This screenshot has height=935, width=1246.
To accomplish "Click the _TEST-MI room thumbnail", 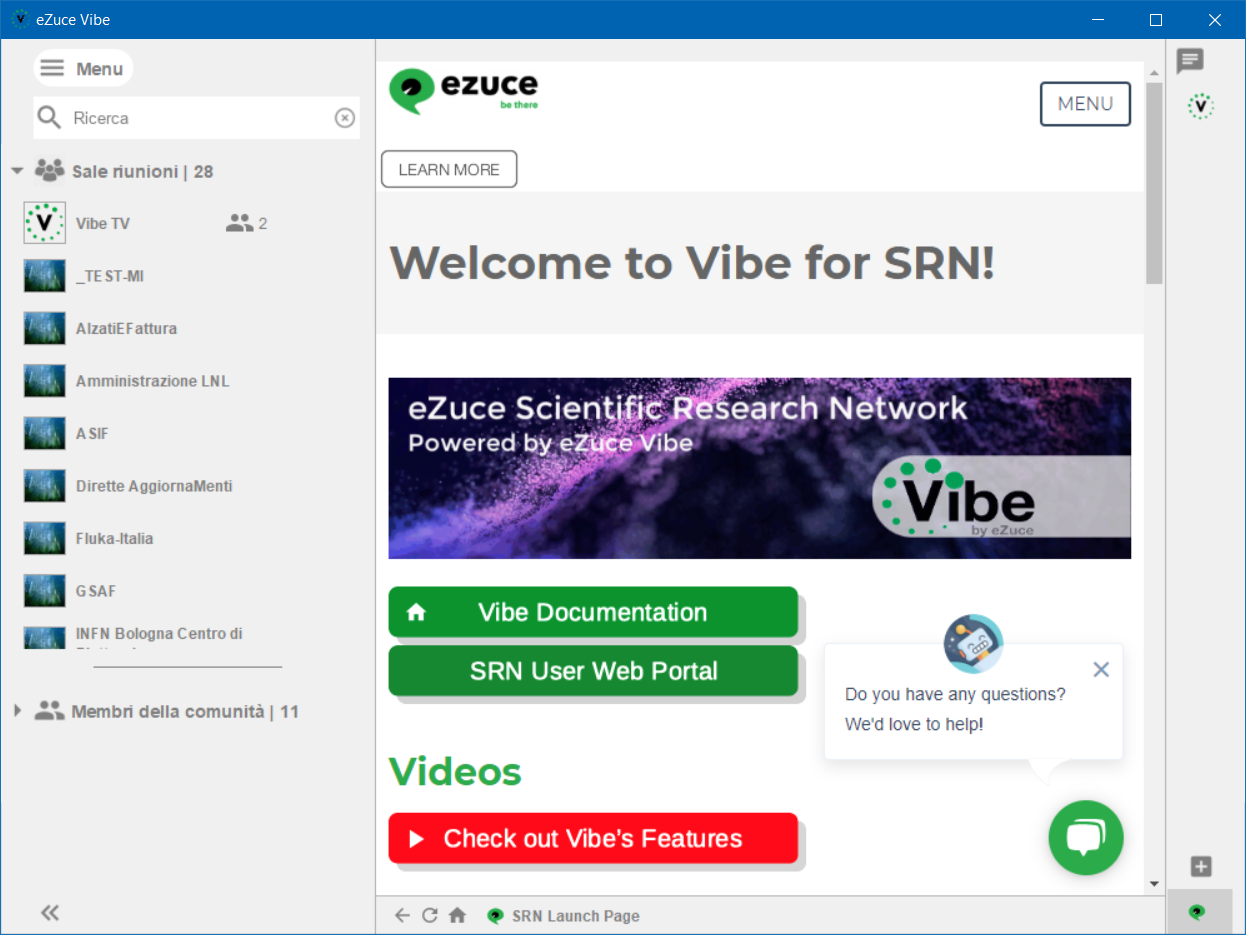I will click(x=44, y=276).
